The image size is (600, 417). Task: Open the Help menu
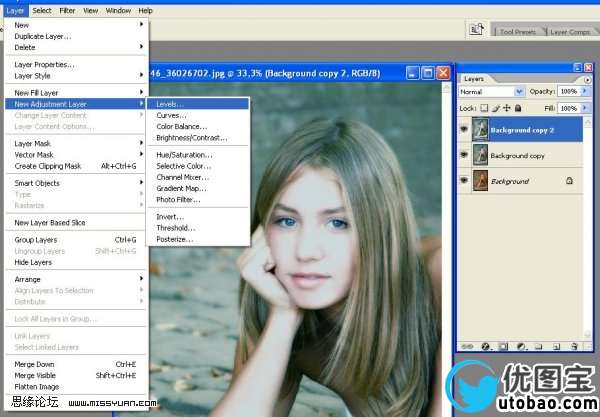(x=145, y=11)
